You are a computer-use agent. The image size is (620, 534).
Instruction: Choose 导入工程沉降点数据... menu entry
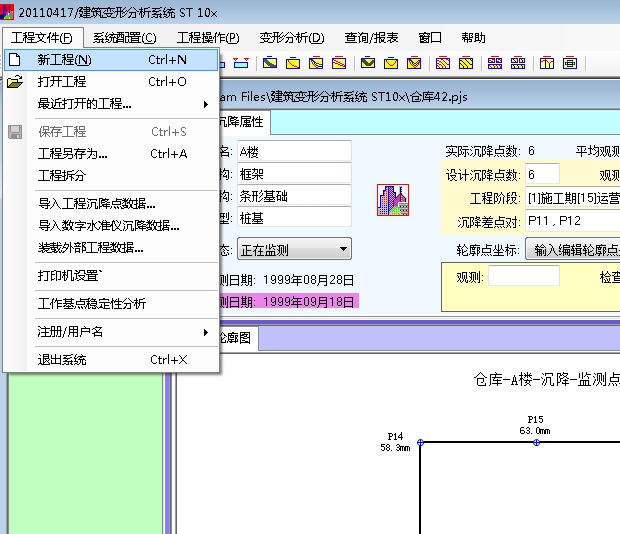pyautogui.click(x=111, y=204)
